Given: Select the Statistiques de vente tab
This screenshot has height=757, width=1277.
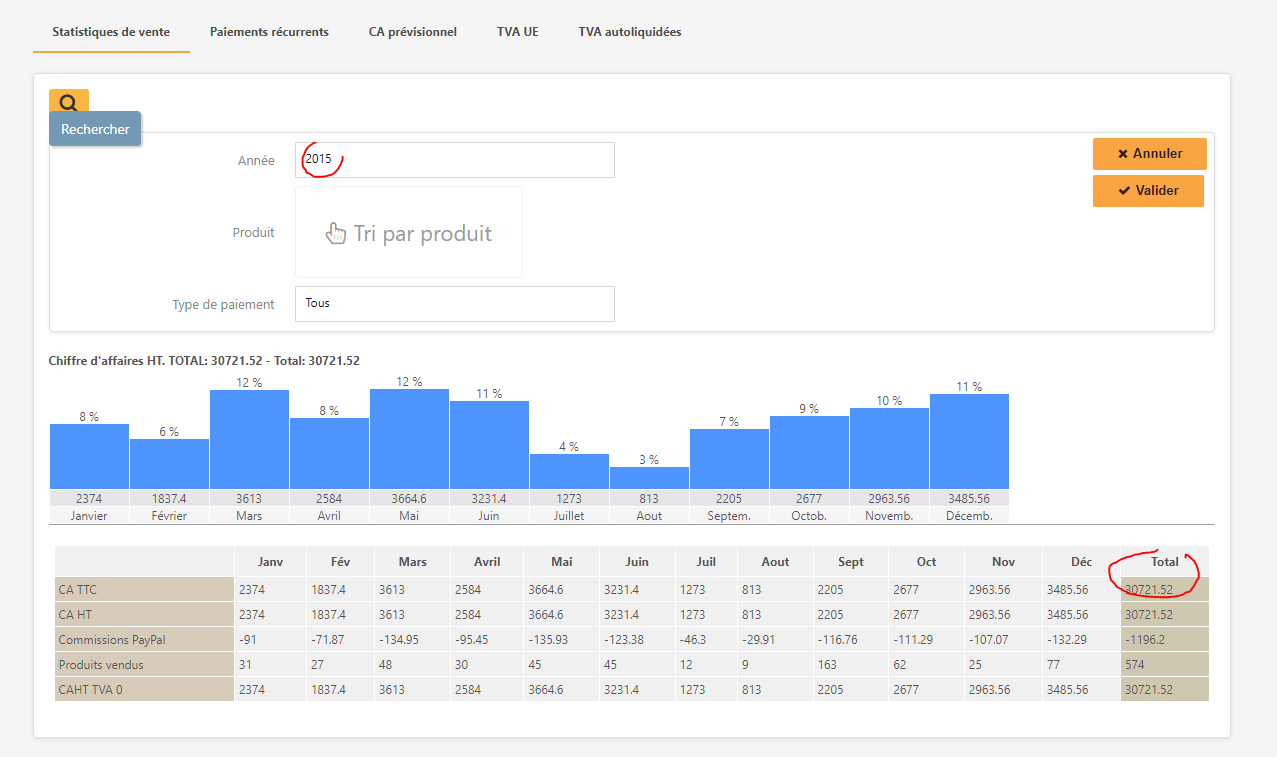Looking at the screenshot, I should tap(111, 32).
